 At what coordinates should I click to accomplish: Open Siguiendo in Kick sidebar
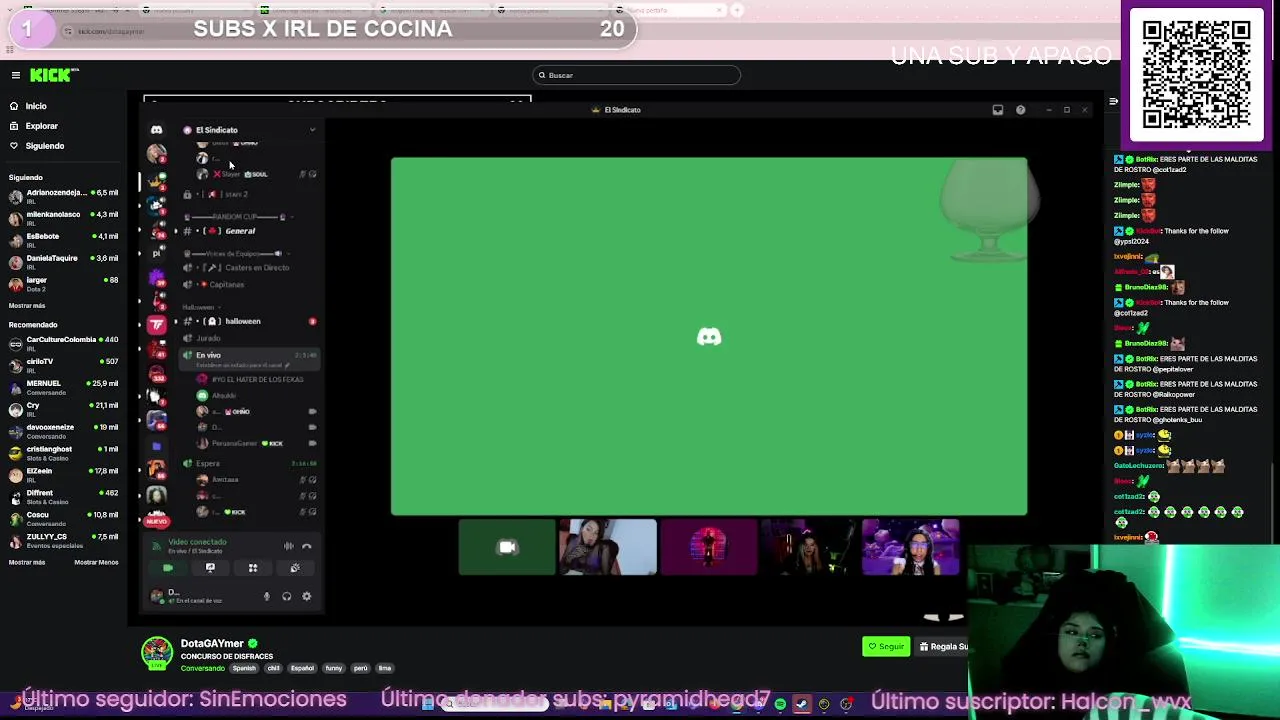pyautogui.click(x=45, y=146)
